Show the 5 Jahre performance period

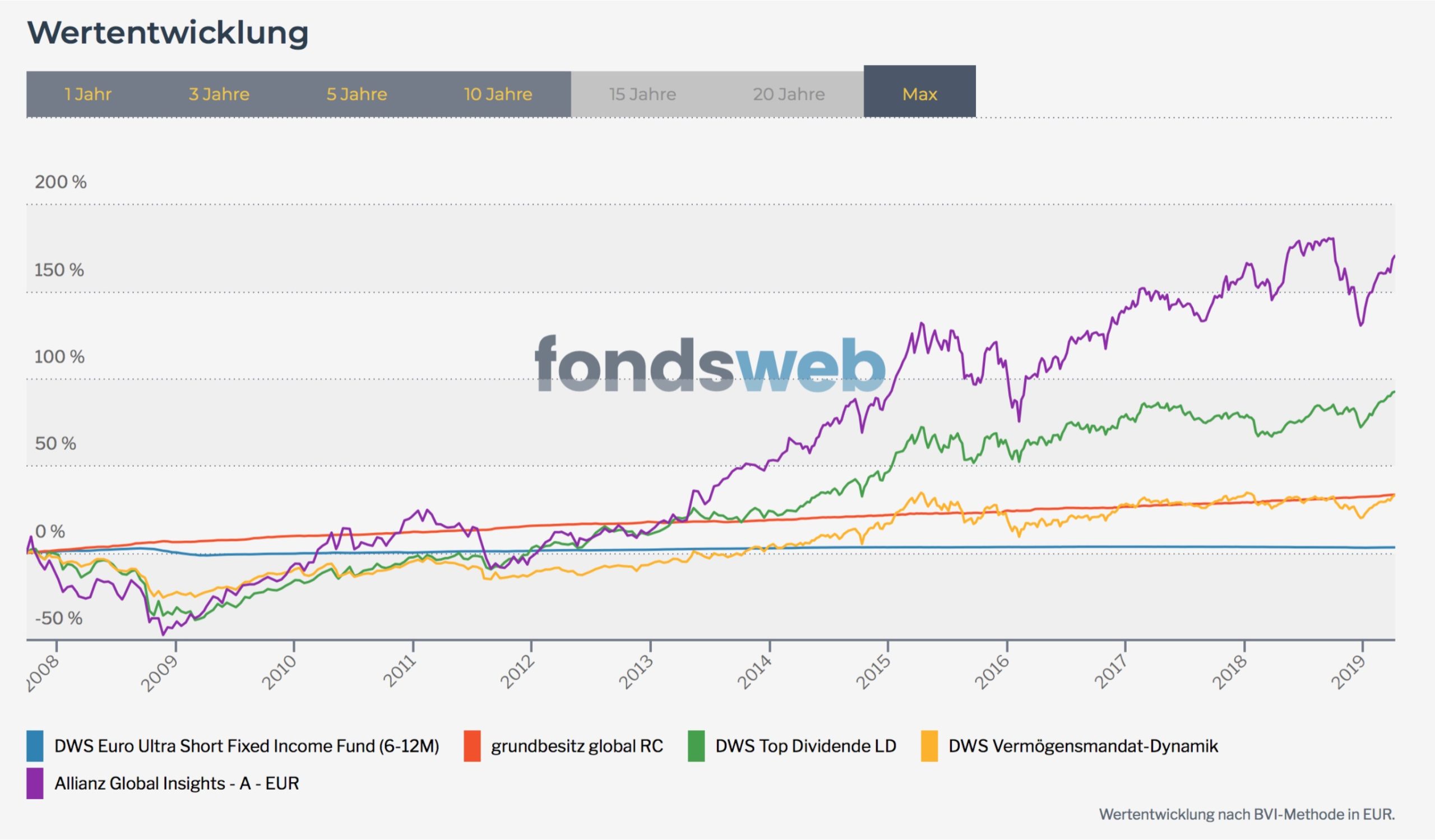click(x=357, y=95)
